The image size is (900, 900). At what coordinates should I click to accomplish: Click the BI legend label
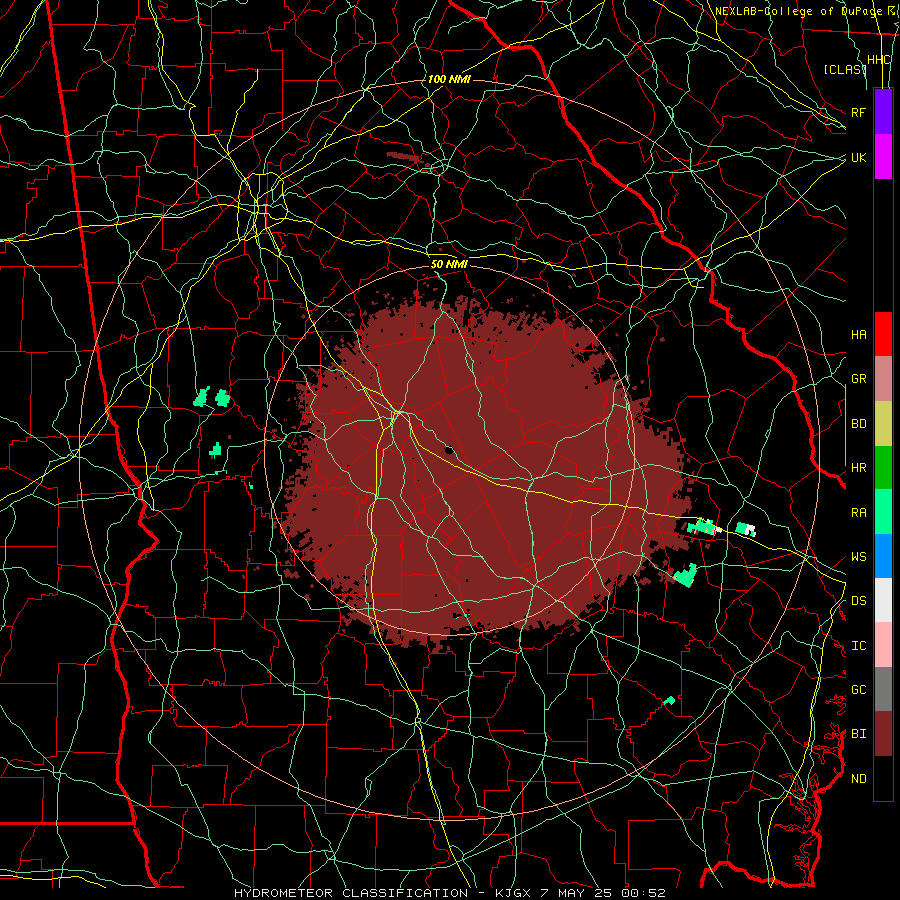(x=858, y=734)
